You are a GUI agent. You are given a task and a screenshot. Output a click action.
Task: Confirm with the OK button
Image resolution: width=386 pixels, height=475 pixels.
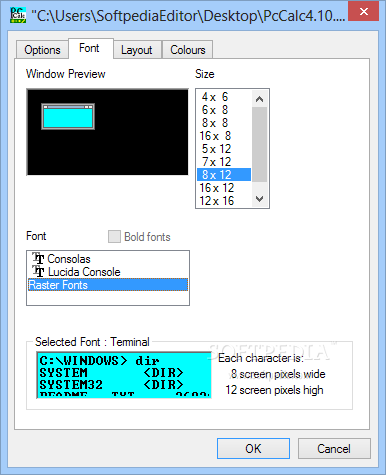[253, 448]
